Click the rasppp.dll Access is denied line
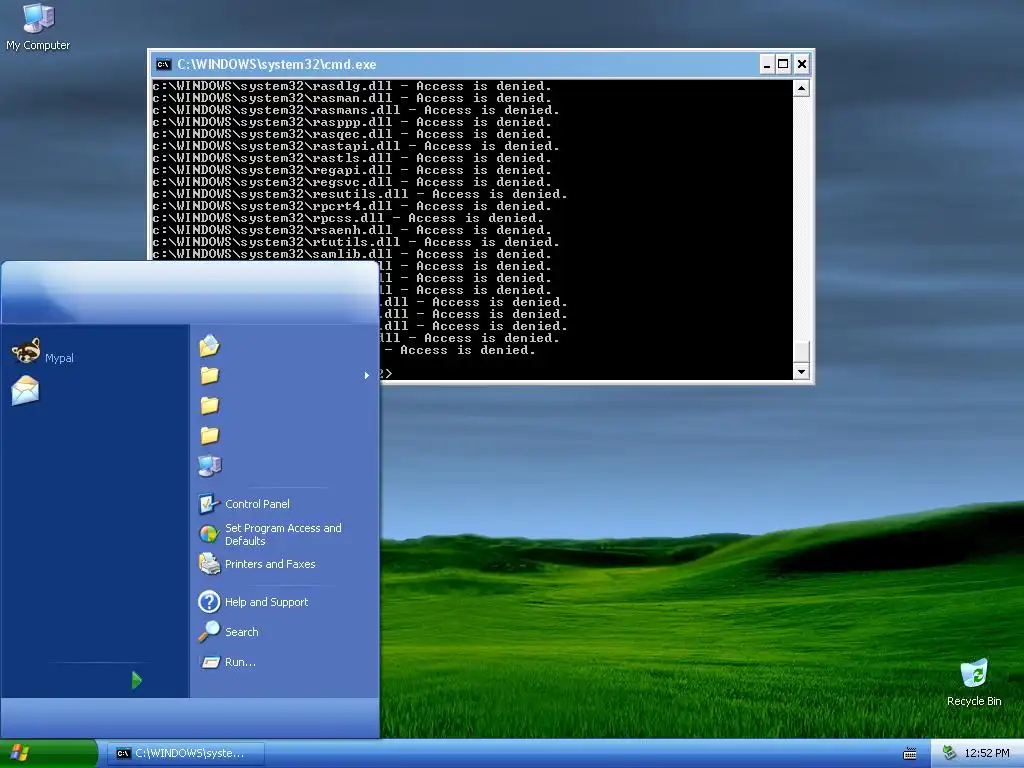The width and height of the screenshot is (1024, 768). click(352, 122)
